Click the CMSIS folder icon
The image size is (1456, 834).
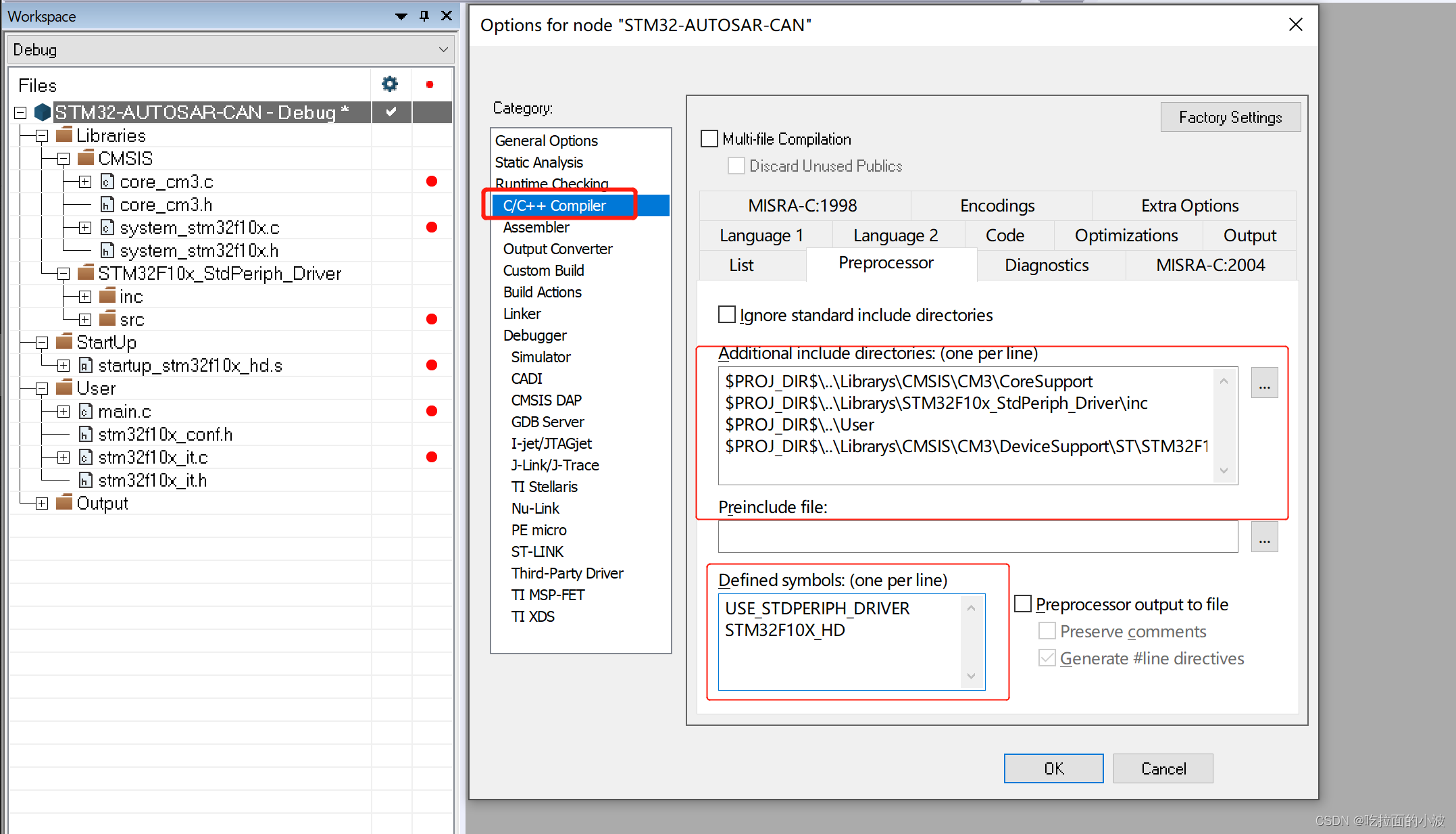tap(86, 158)
